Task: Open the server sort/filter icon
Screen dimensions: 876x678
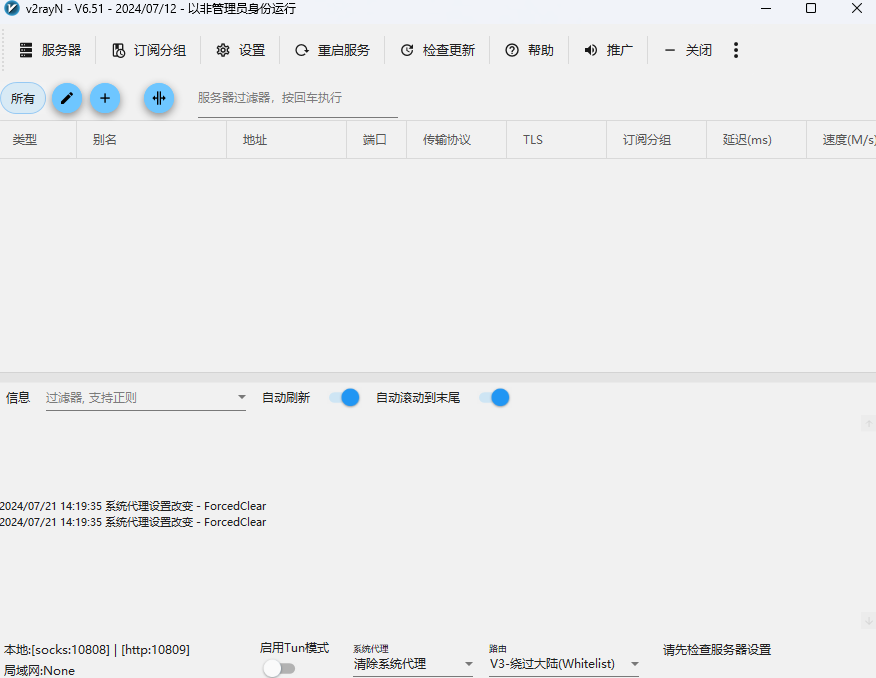Action: pyautogui.click(x=158, y=98)
